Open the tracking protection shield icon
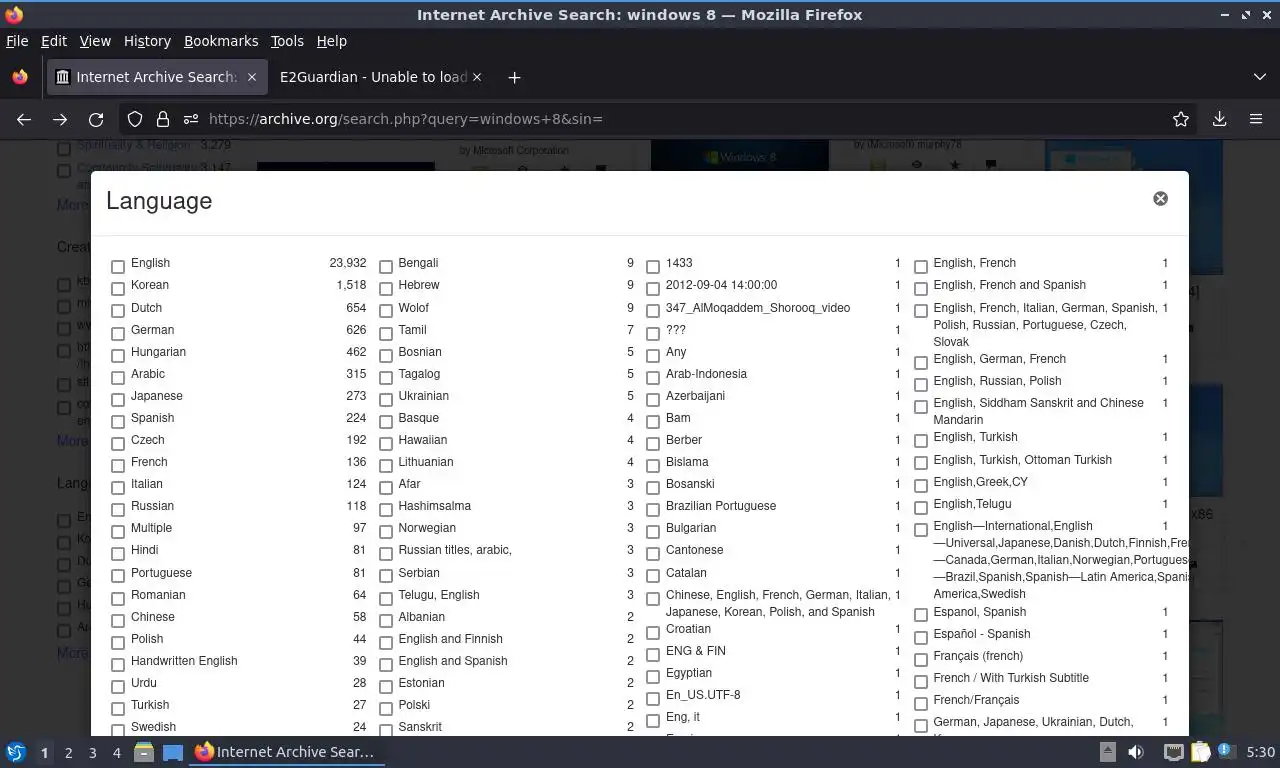The image size is (1280, 768). [x=135, y=119]
